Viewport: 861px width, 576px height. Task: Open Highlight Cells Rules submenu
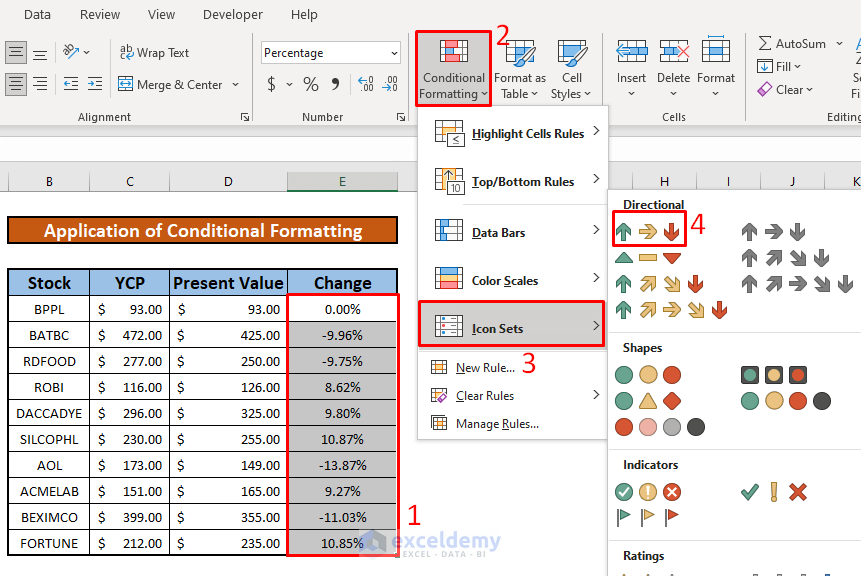[512, 133]
